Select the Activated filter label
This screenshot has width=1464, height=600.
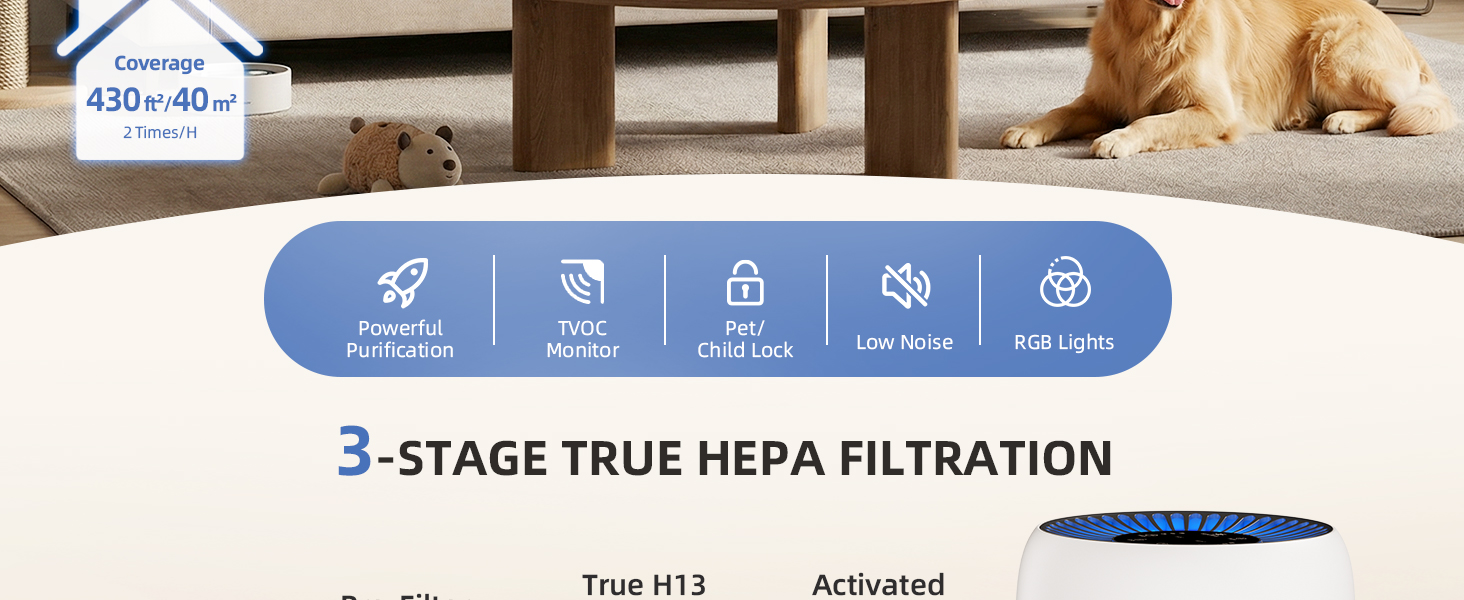tap(879, 584)
